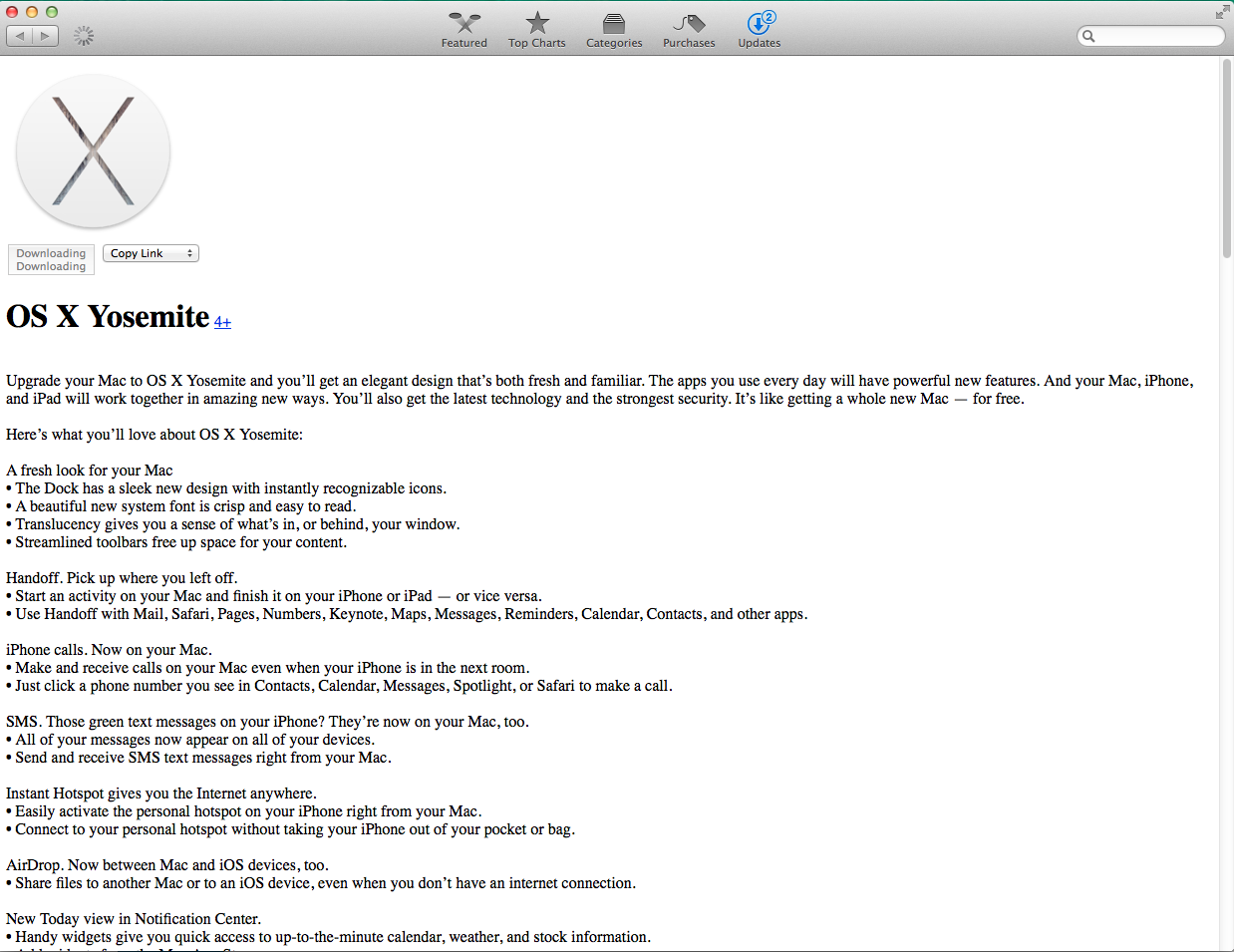The height and width of the screenshot is (952, 1234).
Task: Show the Purchases list
Action: coord(689,29)
